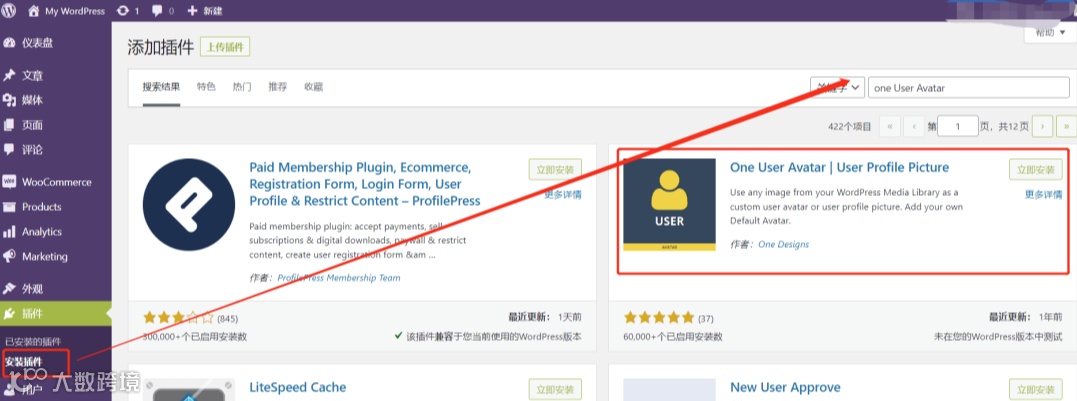
Task: Click the ProfilePress plugin logo thumbnail
Action: pyautogui.click(x=189, y=205)
